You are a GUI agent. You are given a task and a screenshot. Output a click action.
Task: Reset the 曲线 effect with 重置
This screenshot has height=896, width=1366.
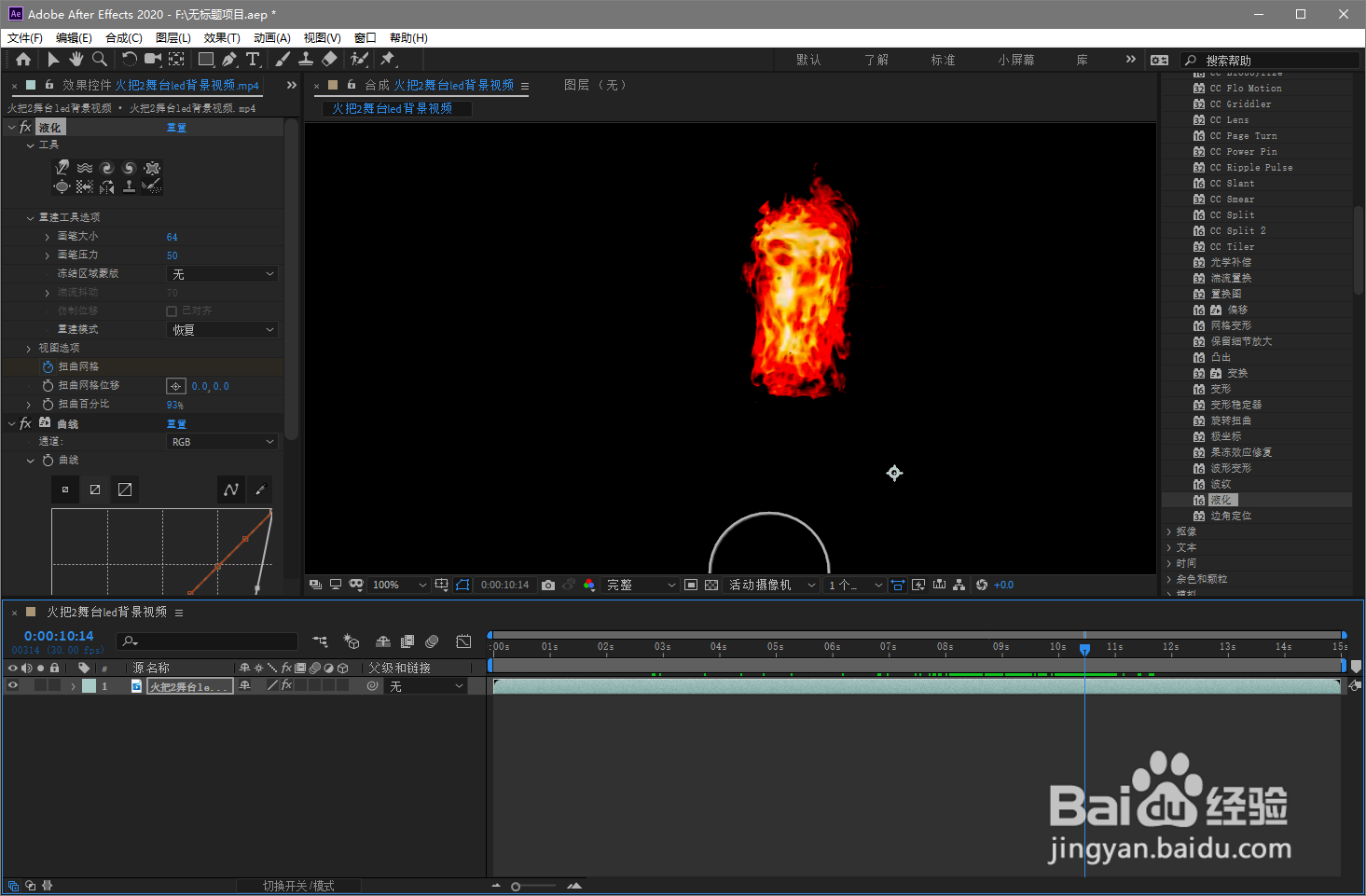(x=176, y=424)
